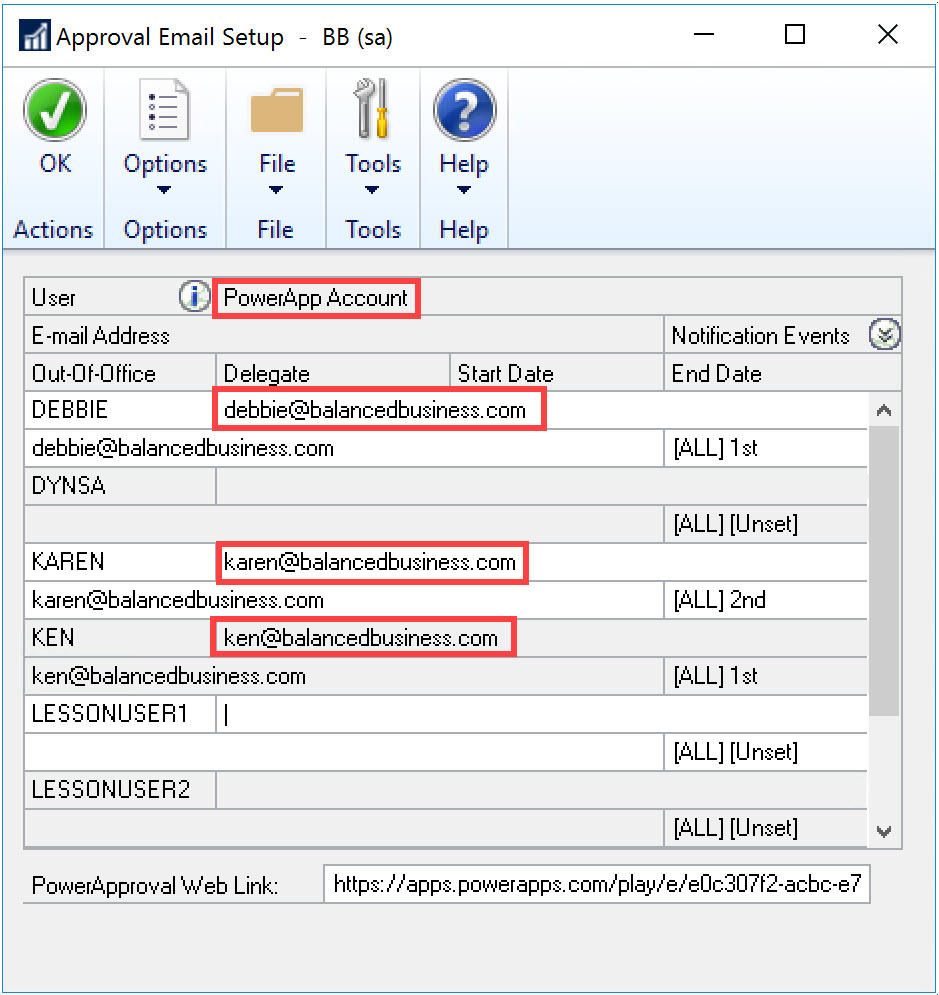Select KEN's [ALL] 1st notification events cell
The image size is (939, 995).
pyautogui.click(x=765, y=676)
